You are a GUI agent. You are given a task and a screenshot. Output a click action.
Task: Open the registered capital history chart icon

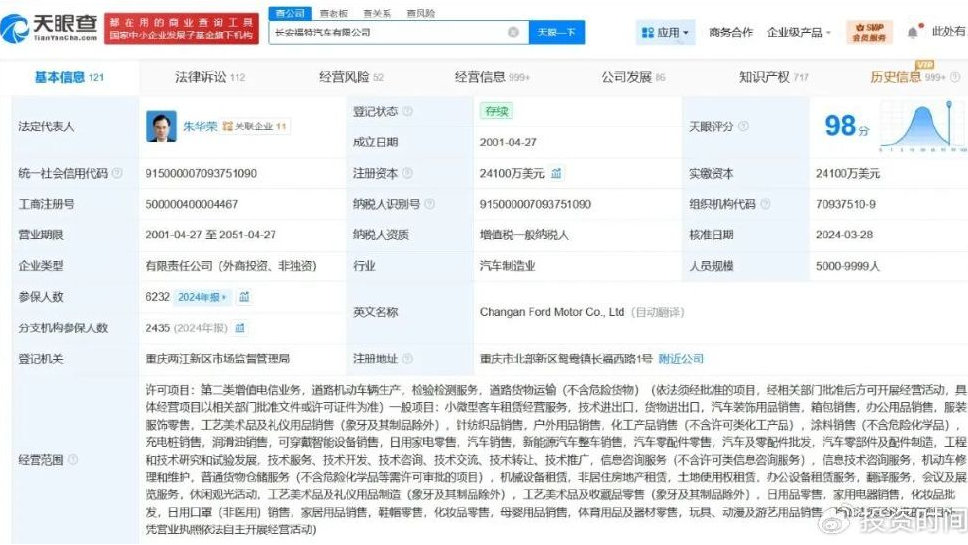pyautogui.click(x=556, y=173)
